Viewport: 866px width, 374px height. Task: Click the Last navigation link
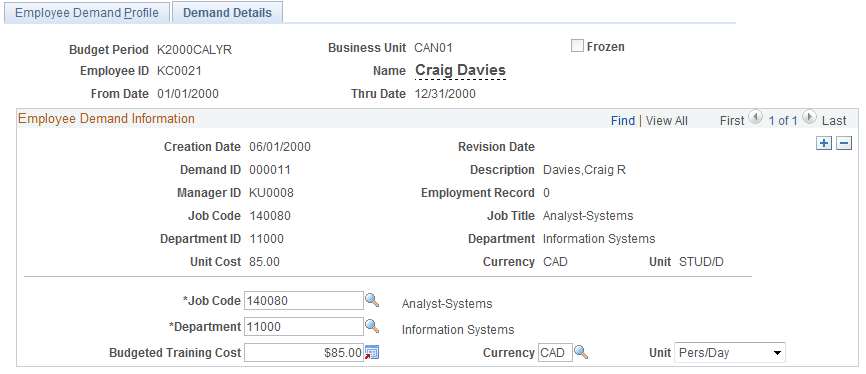tap(834, 121)
